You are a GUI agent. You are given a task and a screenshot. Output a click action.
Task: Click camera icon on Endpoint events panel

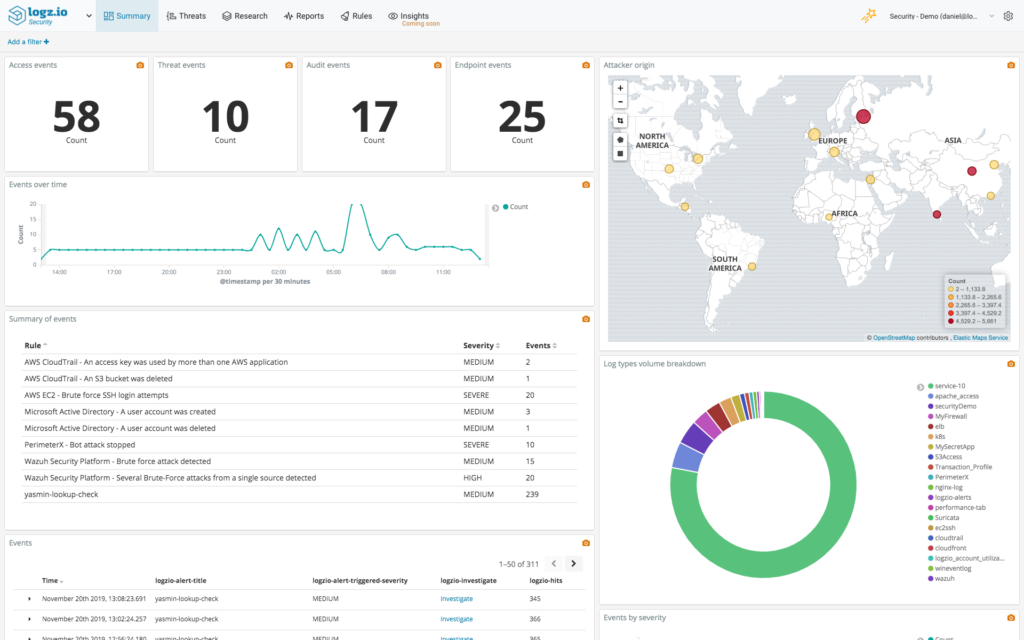[586, 65]
